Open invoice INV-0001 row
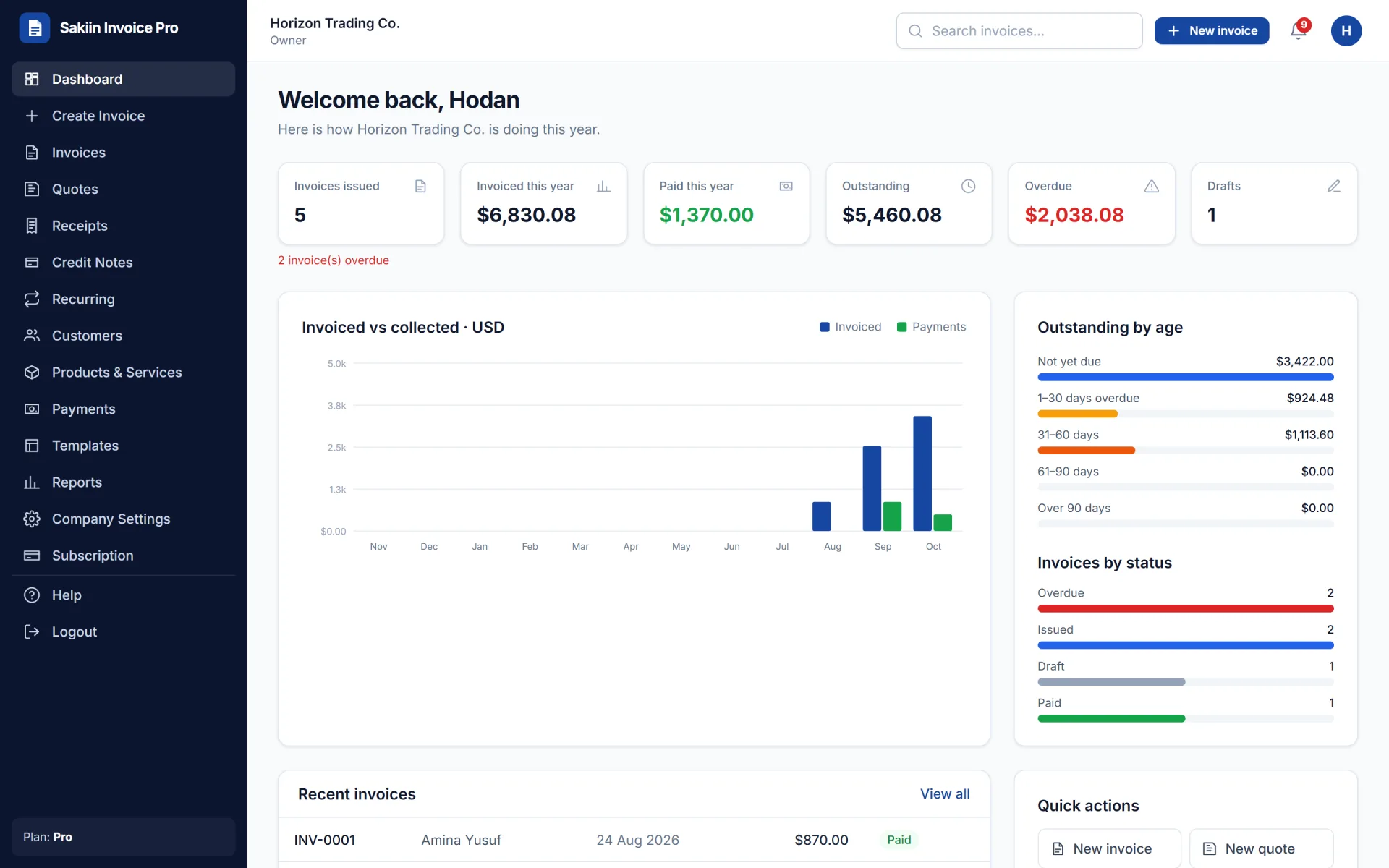The image size is (1389, 868). point(634,840)
